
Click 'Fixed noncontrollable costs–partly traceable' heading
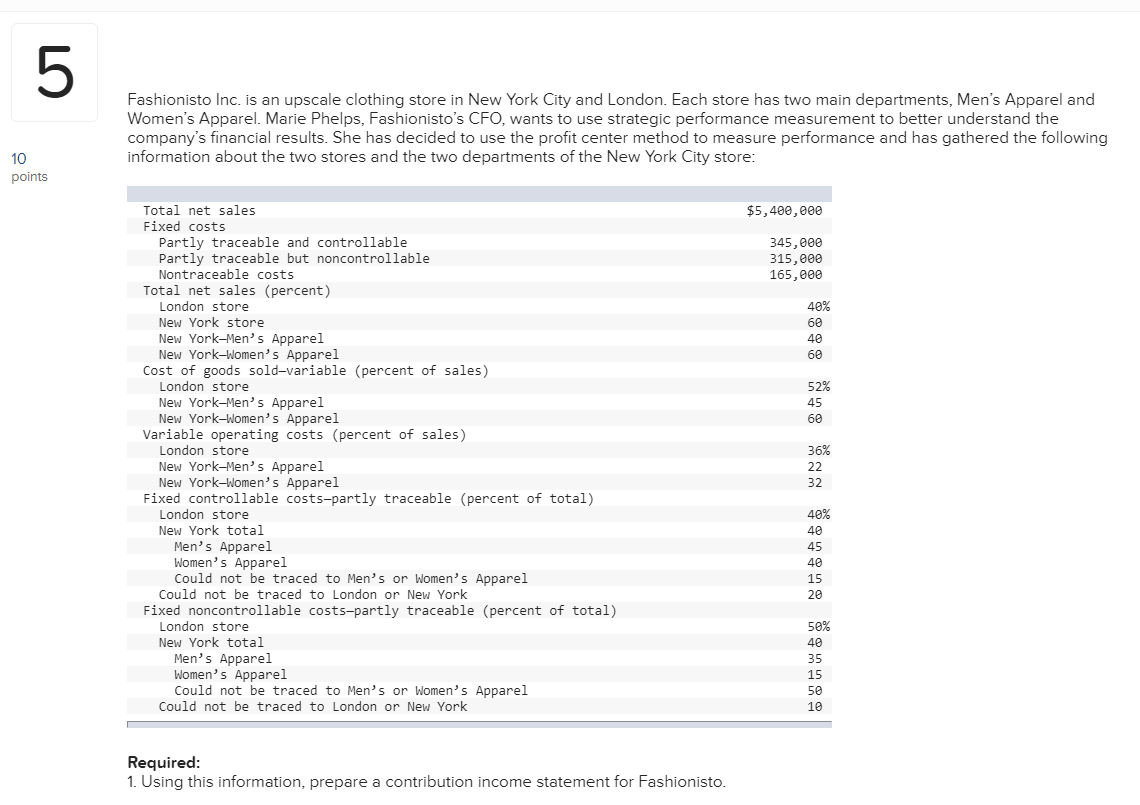point(380,611)
